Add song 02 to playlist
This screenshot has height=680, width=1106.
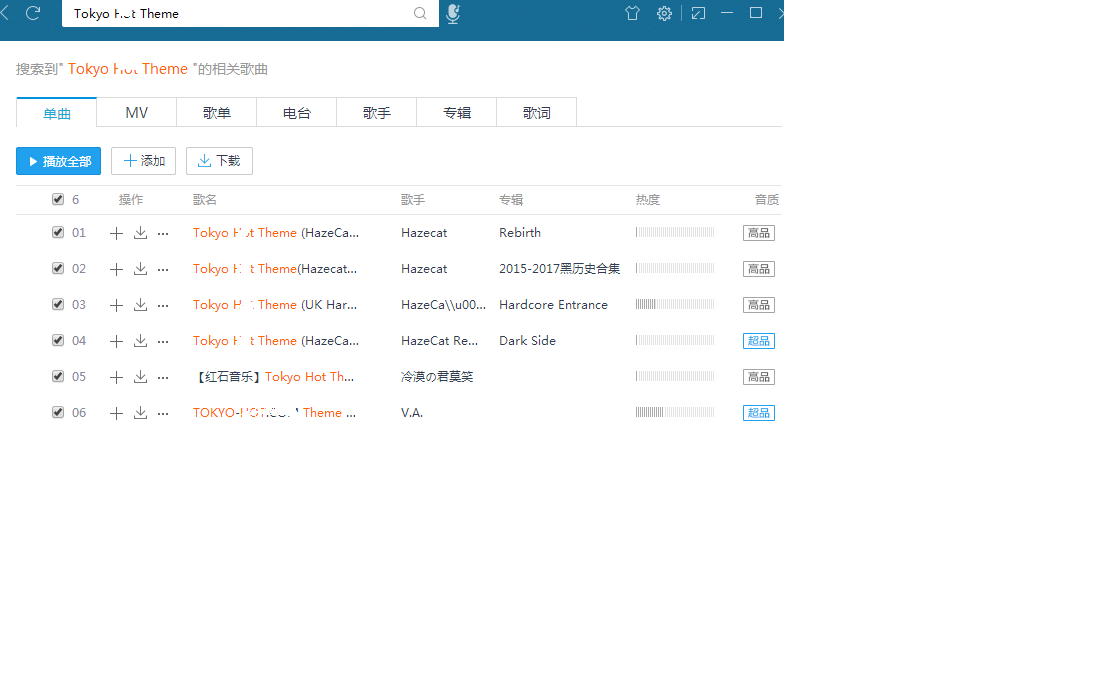tap(116, 269)
